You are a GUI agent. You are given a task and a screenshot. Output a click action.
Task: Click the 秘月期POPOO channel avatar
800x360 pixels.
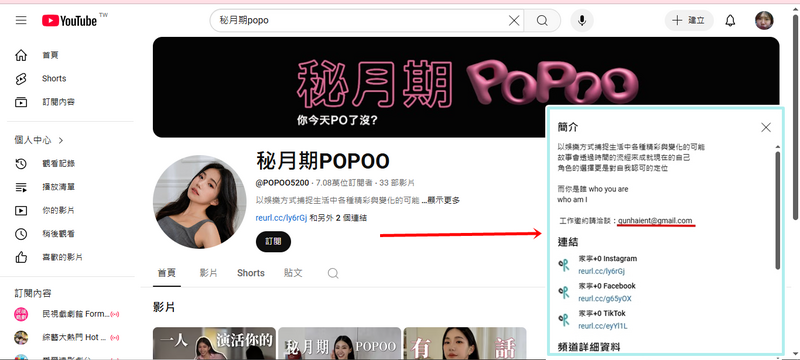coord(199,201)
